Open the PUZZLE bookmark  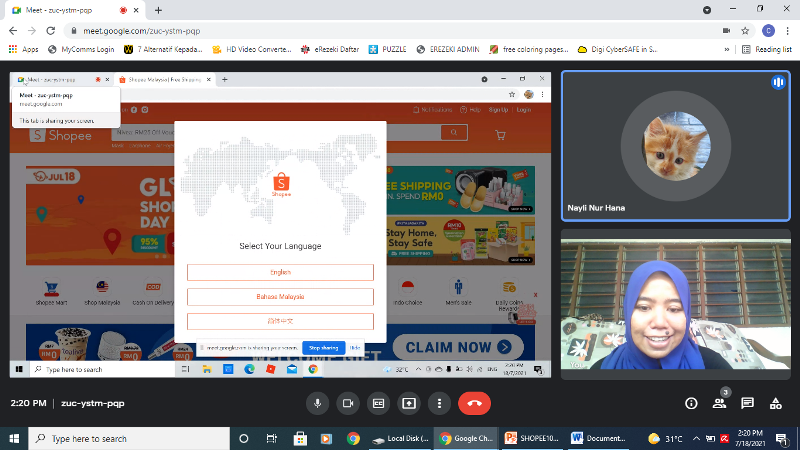(388, 49)
